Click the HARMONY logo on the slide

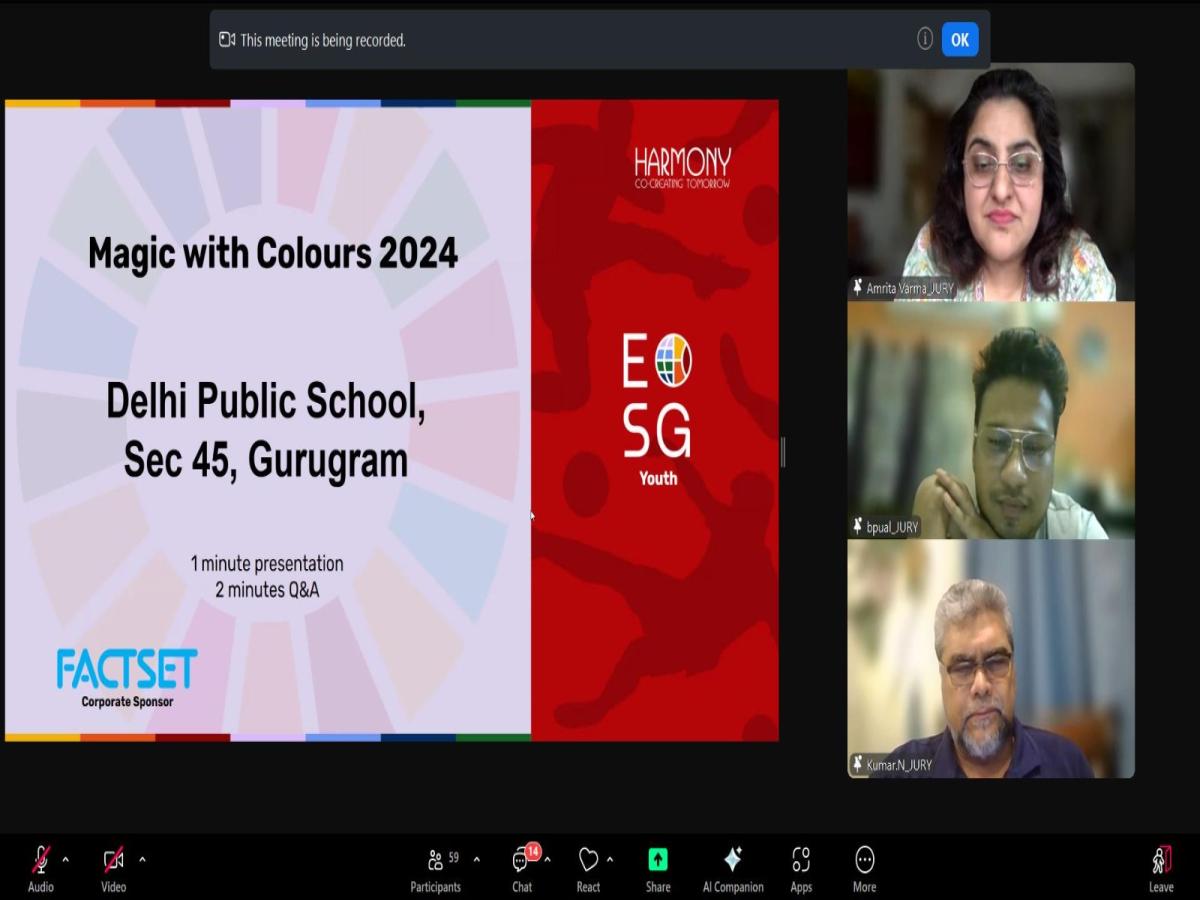682,168
